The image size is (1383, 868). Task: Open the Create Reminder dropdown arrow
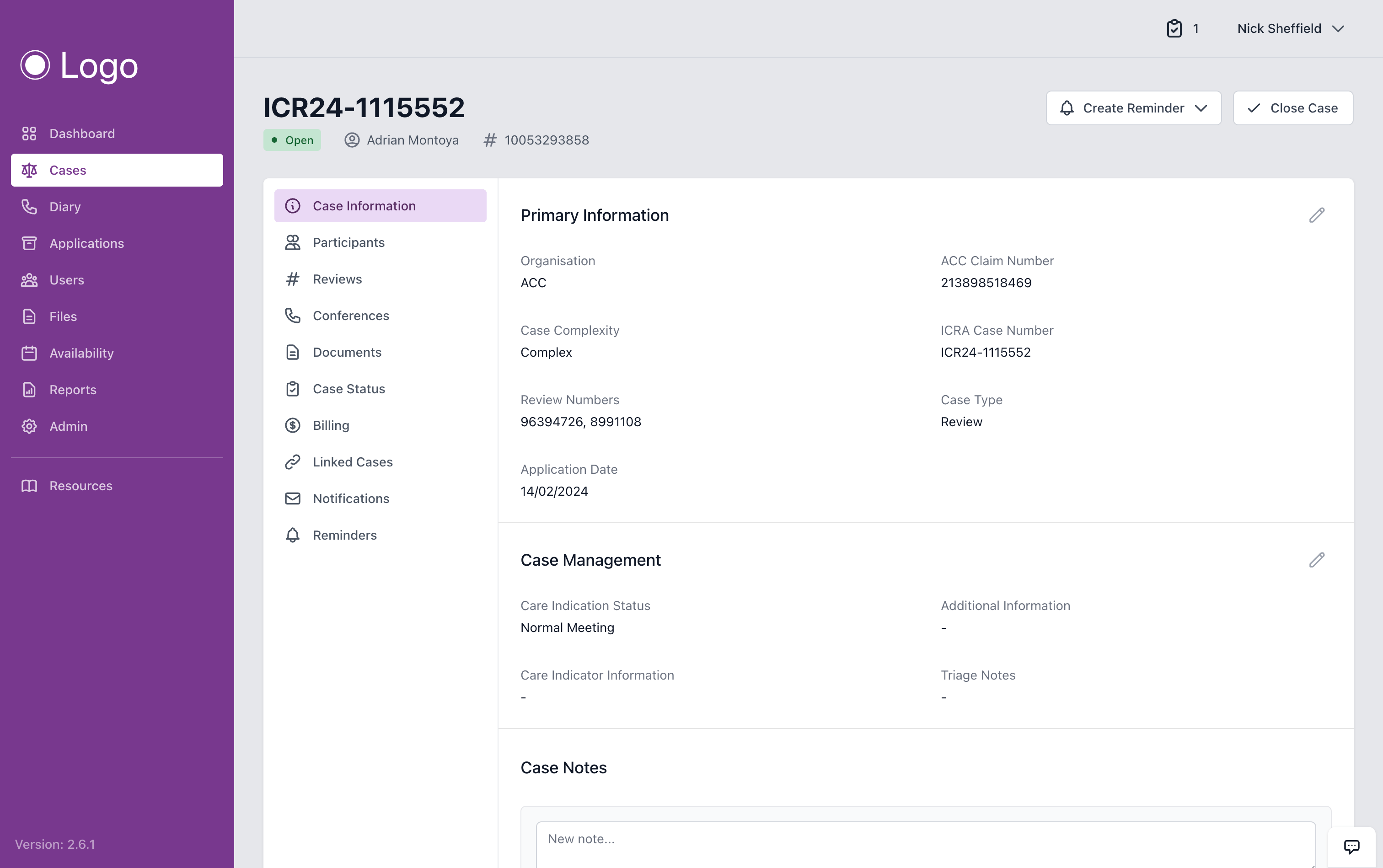tap(1201, 108)
